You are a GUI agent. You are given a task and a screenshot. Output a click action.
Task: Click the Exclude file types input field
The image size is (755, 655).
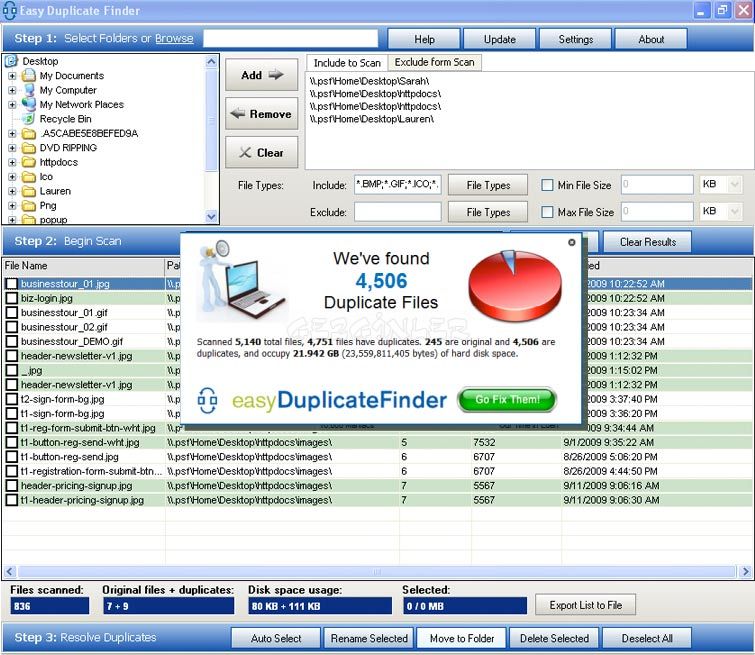coord(397,212)
